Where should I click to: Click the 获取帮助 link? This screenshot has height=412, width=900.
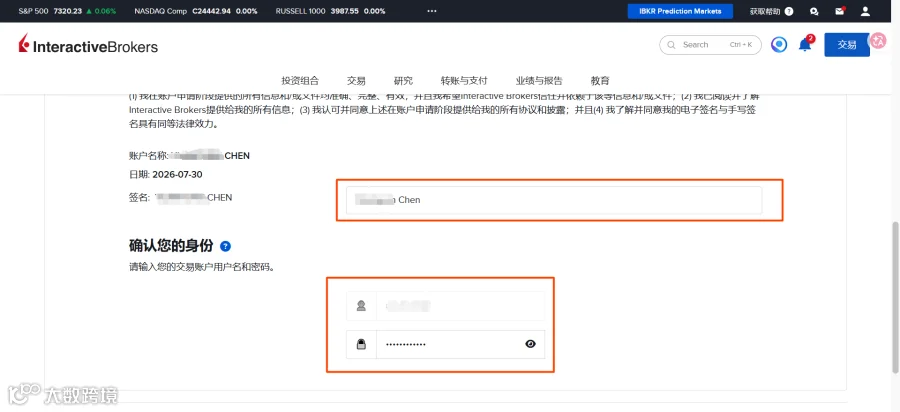[x=765, y=11]
